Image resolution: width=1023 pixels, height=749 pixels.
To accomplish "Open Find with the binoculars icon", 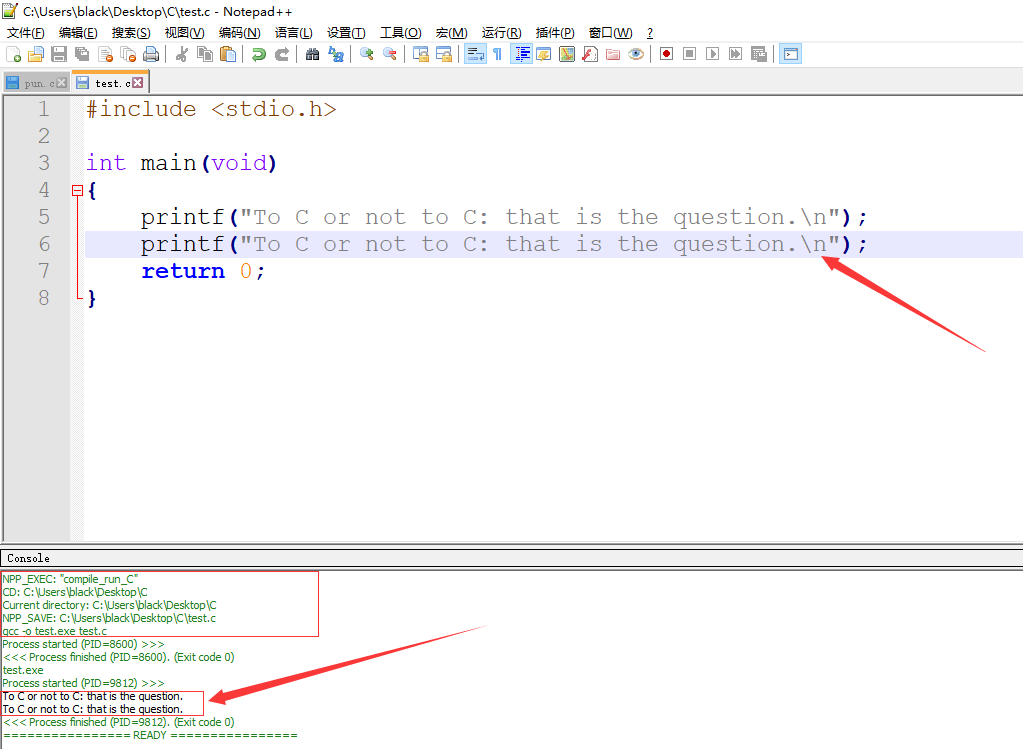I will 313,54.
